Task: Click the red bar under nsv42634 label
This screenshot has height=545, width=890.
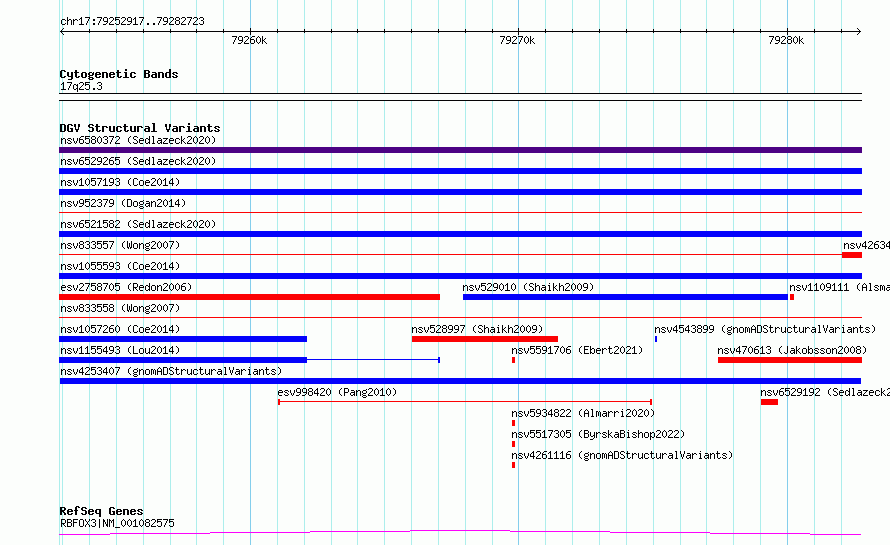Action: click(852, 255)
